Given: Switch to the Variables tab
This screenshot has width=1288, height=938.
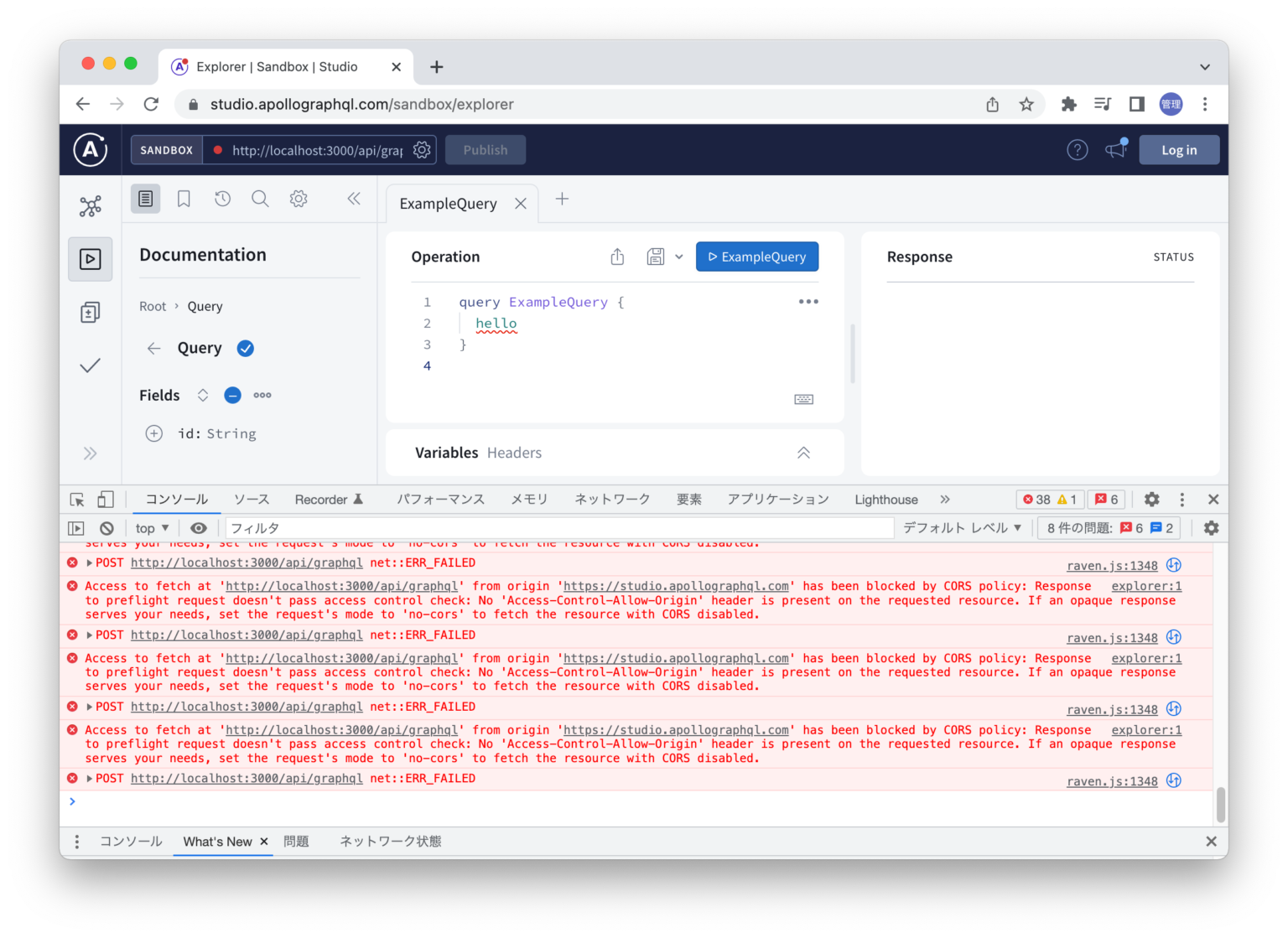Looking at the screenshot, I should click(446, 453).
